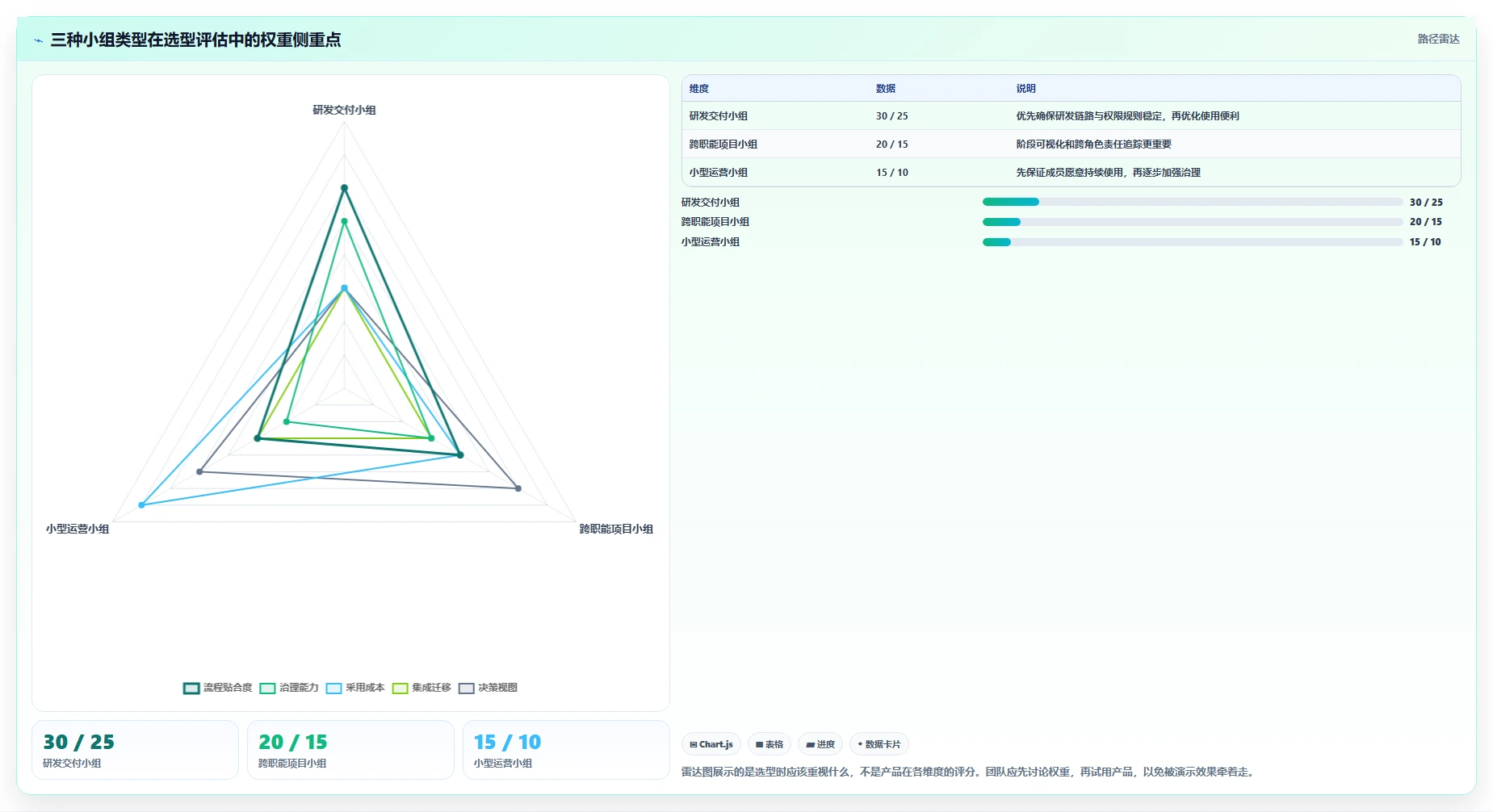The width and height of the screenshot is (1493, 812).
Task: Click the panel title 三种小组类型在选型评估中的权重侧重点
Action: pyautogui.click(x=195, y=40)
